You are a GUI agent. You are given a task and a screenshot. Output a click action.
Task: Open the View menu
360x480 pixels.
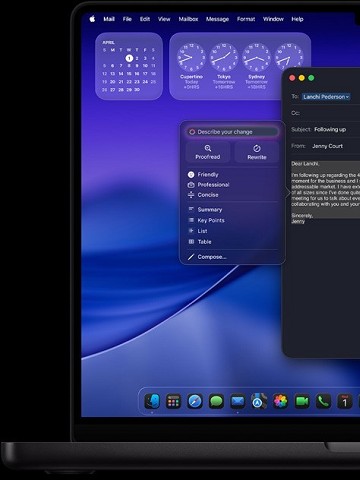164,19
